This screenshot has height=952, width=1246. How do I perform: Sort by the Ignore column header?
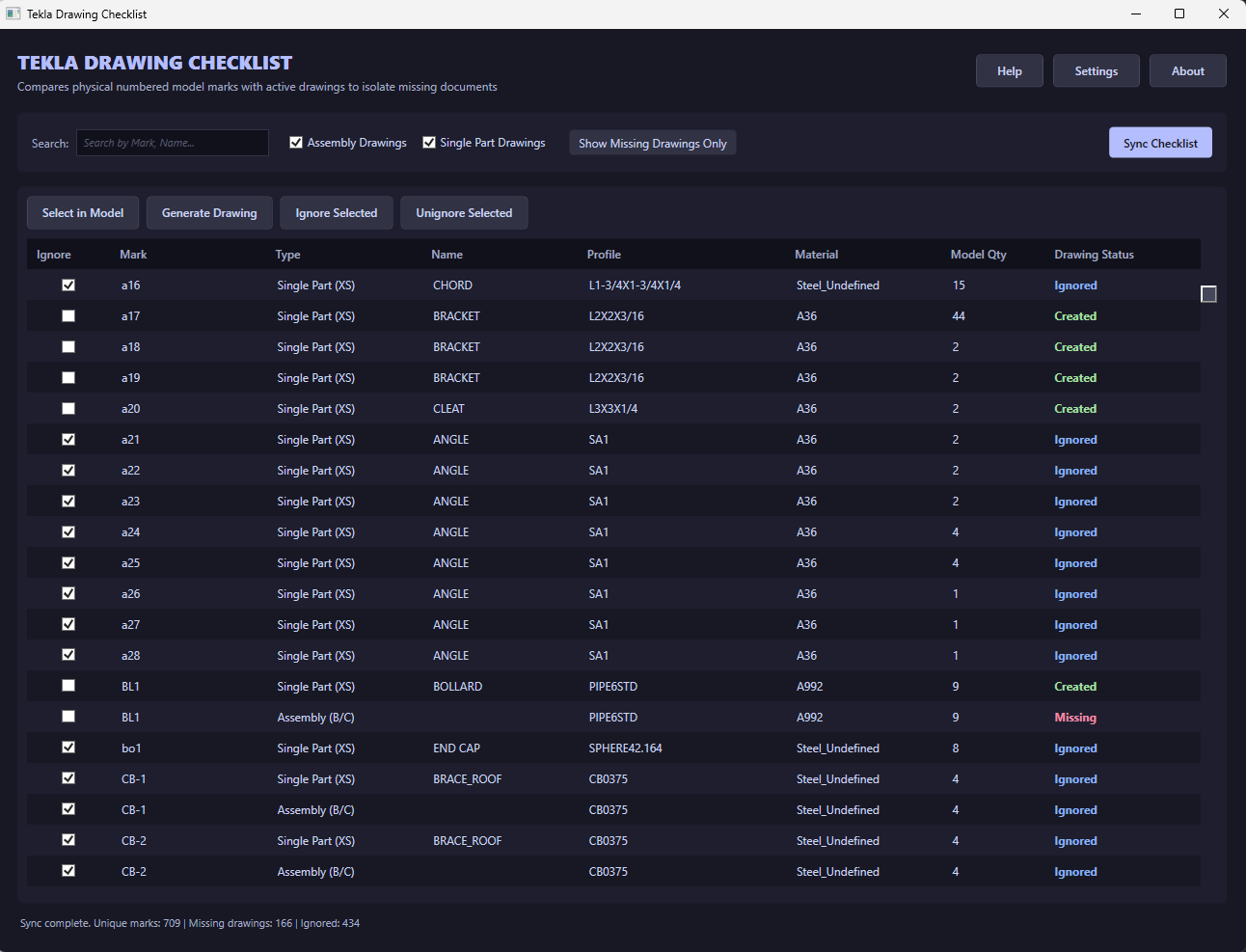[54, 255]
